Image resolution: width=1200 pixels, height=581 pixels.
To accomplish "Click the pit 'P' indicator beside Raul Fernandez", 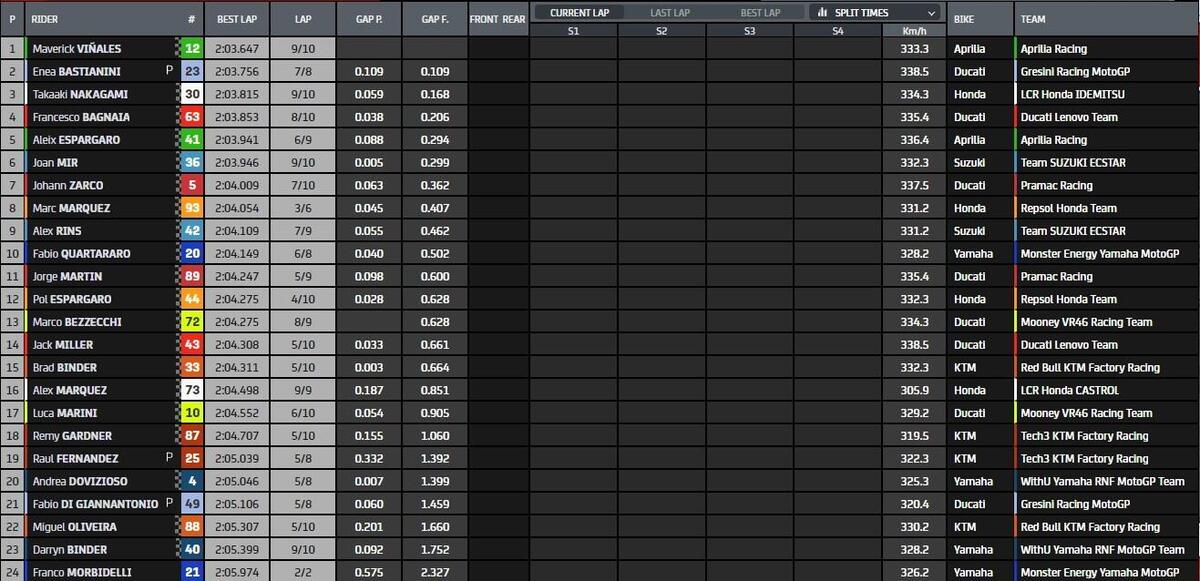I will tap(169, 458).
